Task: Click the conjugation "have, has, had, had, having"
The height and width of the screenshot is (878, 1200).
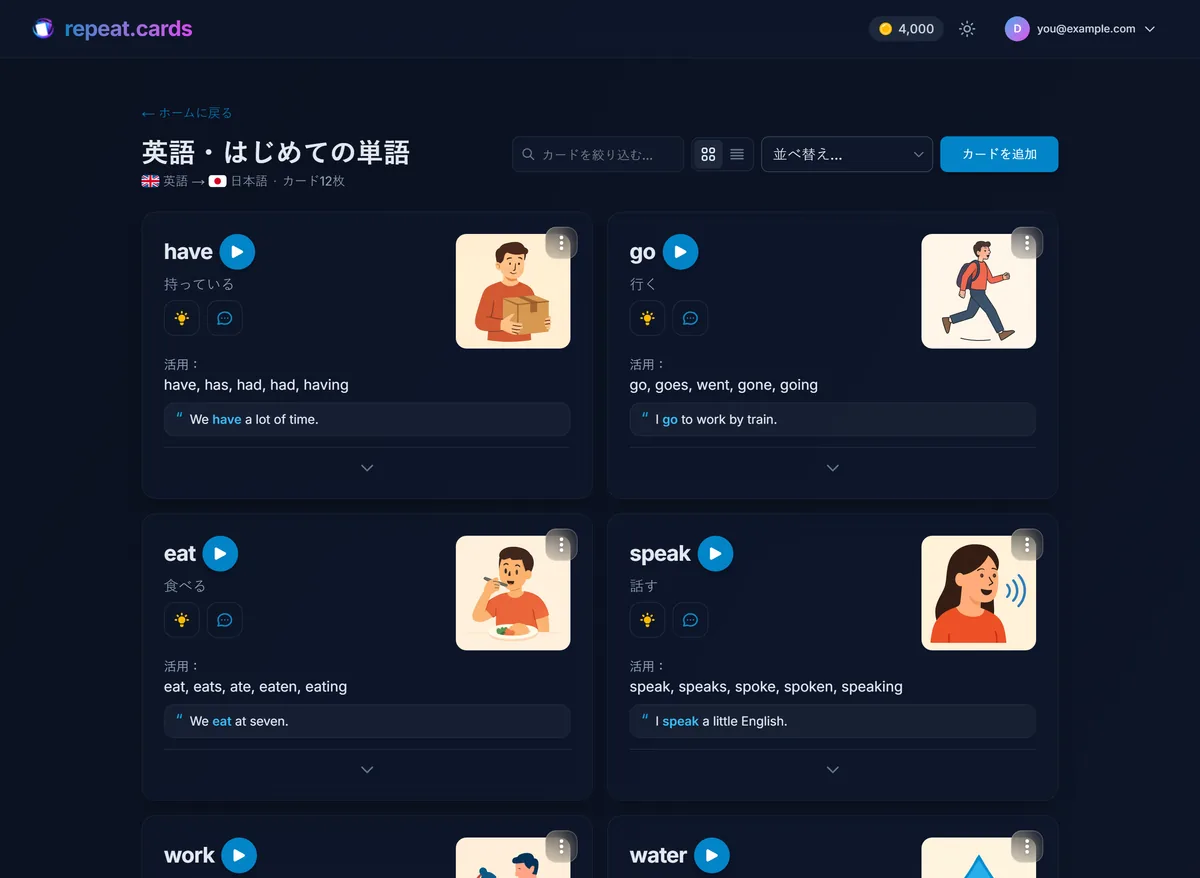Action: tap(256, 385)
